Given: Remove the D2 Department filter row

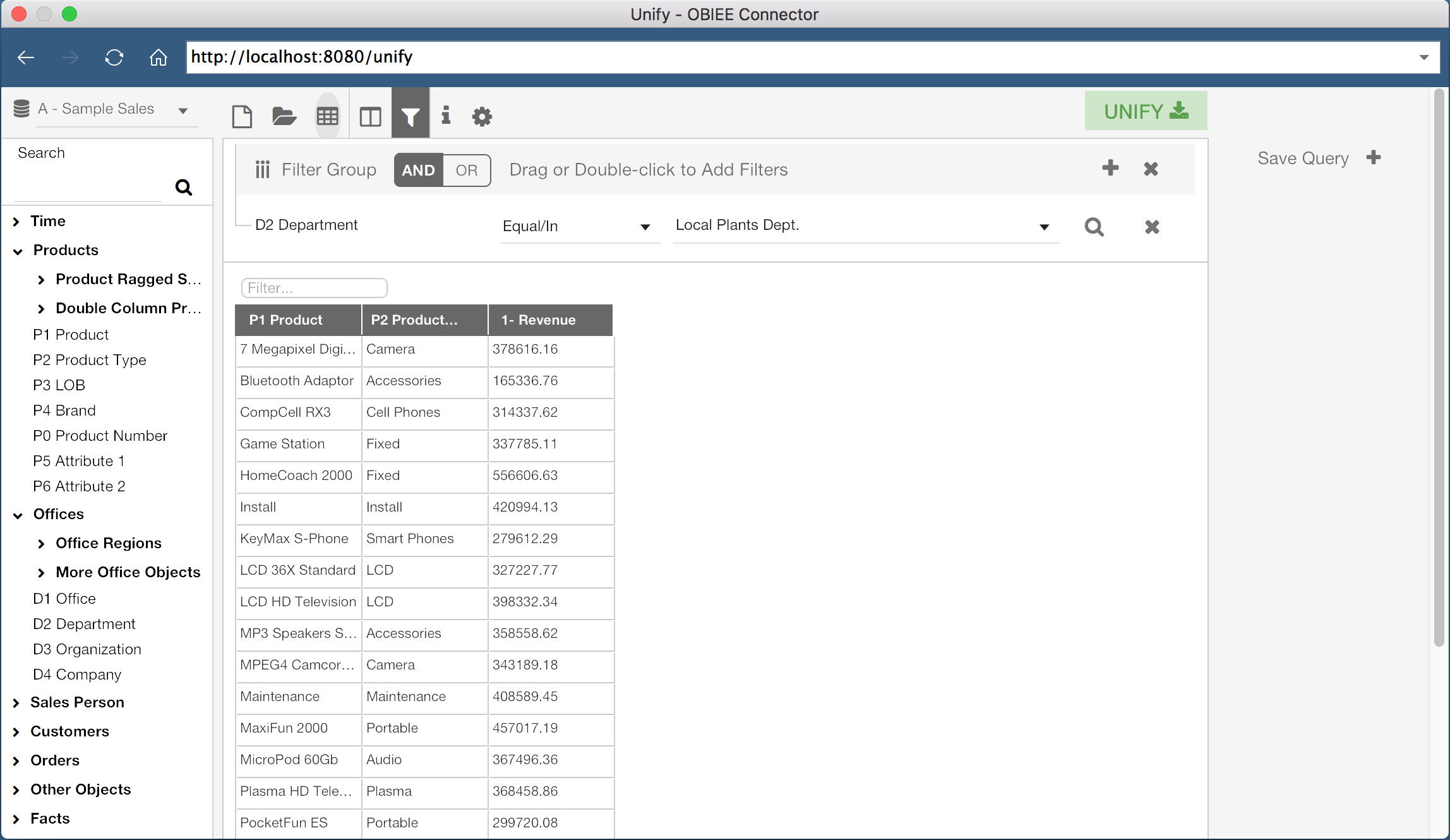Looking at the screenshot, I should [x=1152, y=227].
